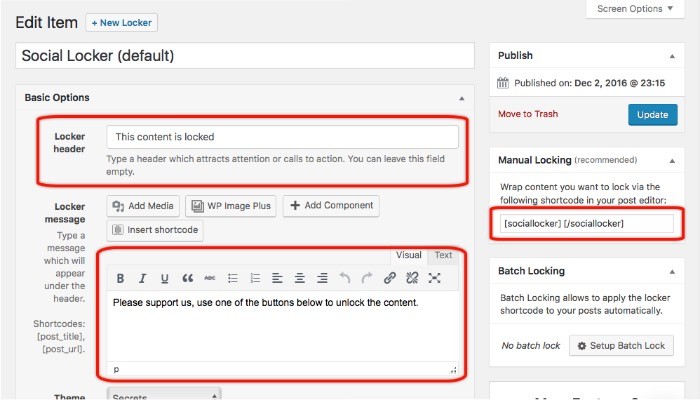Viewport: 700px width, 400px height.
Task: Click the blockquote icon
Action: pos(187,278)
